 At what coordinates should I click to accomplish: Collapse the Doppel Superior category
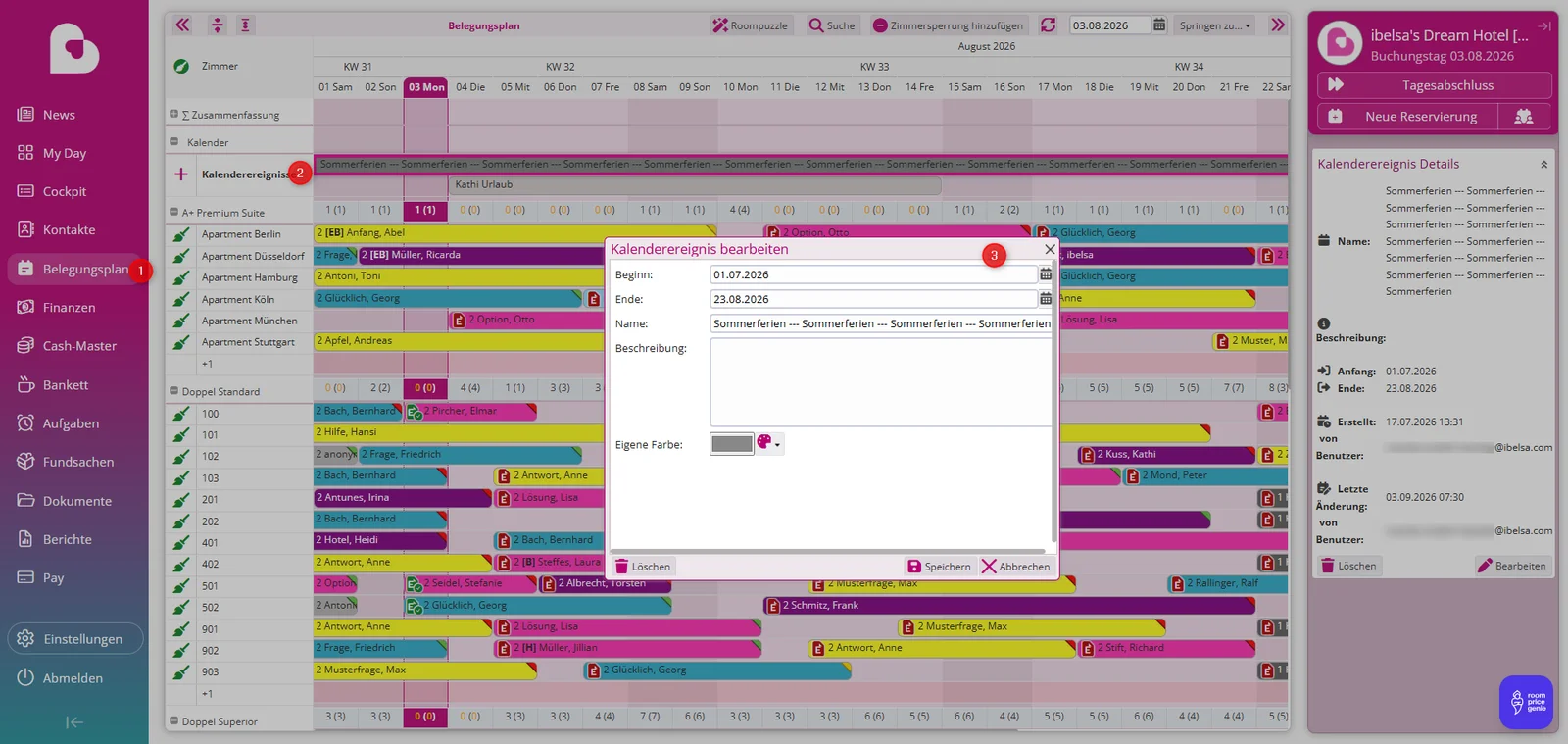point(173,721)
